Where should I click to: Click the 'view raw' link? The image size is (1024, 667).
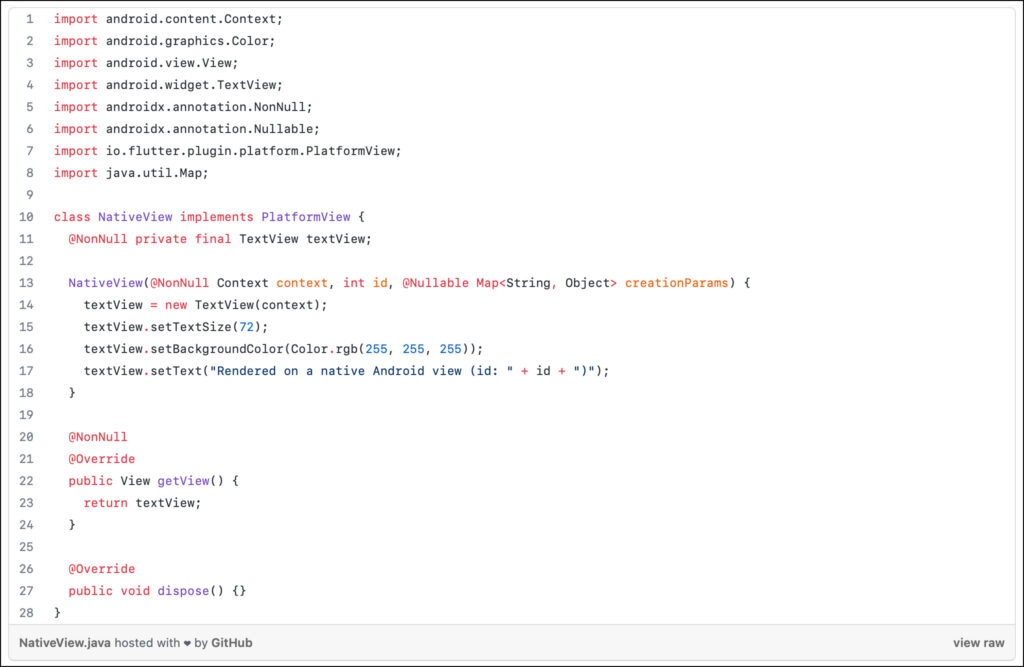pyautogui.click(x=978, y=643)
